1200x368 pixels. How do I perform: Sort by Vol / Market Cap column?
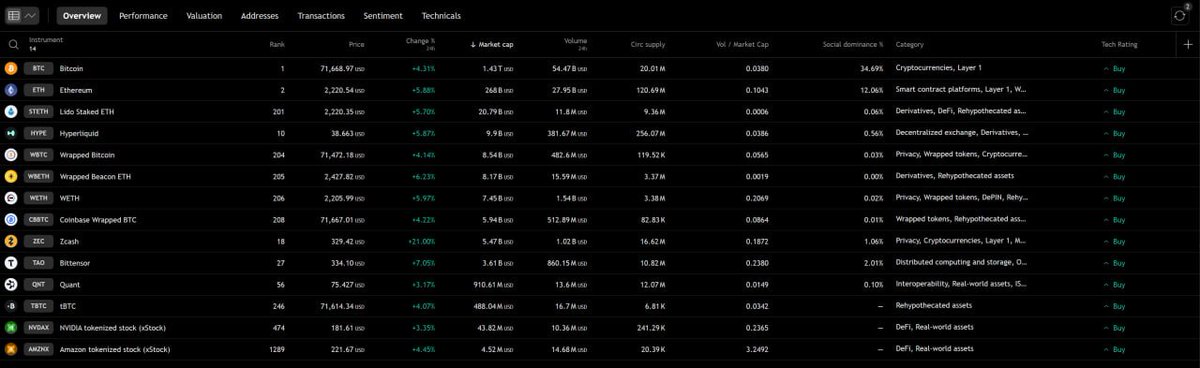click(744, 44)
